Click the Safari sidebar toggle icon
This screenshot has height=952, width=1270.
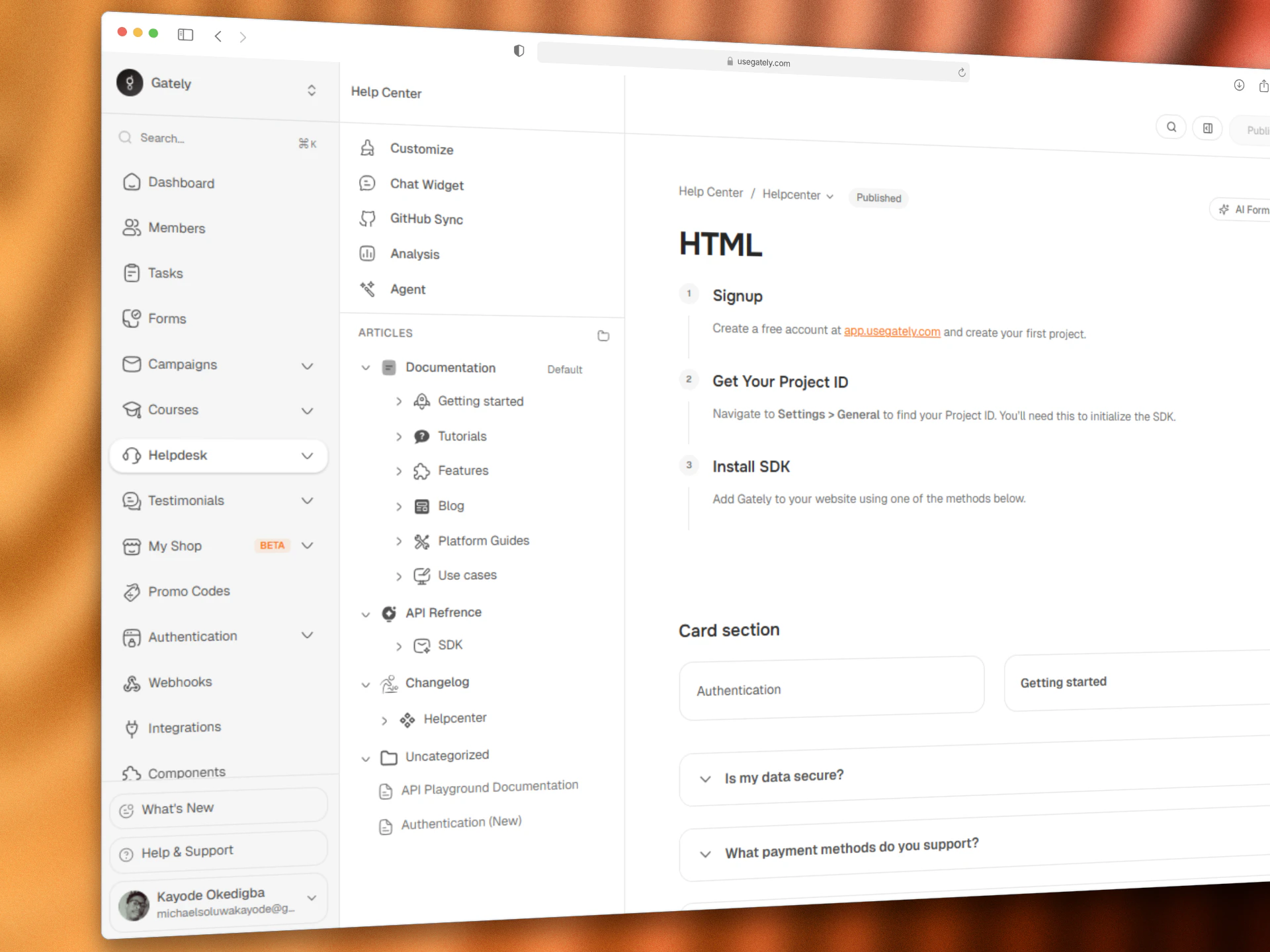pos(185,34)
